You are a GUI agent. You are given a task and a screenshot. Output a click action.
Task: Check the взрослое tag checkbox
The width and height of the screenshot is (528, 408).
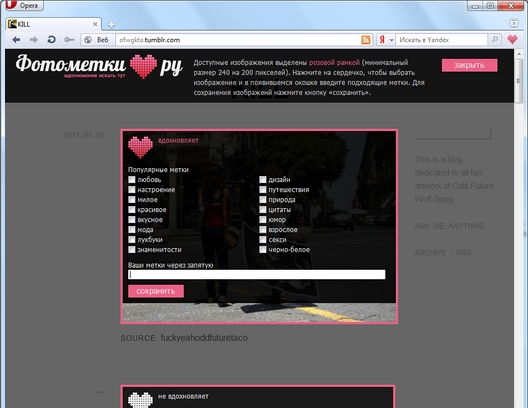[x=263, y=230]
